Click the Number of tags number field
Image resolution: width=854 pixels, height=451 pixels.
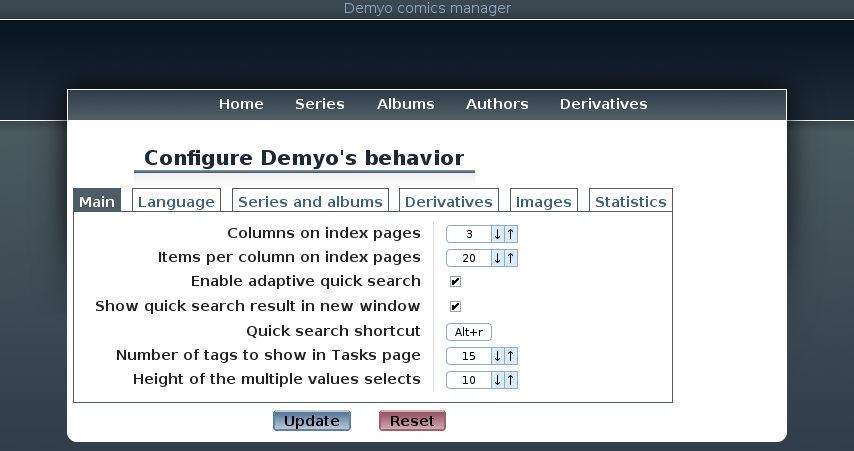coord(469,356)
